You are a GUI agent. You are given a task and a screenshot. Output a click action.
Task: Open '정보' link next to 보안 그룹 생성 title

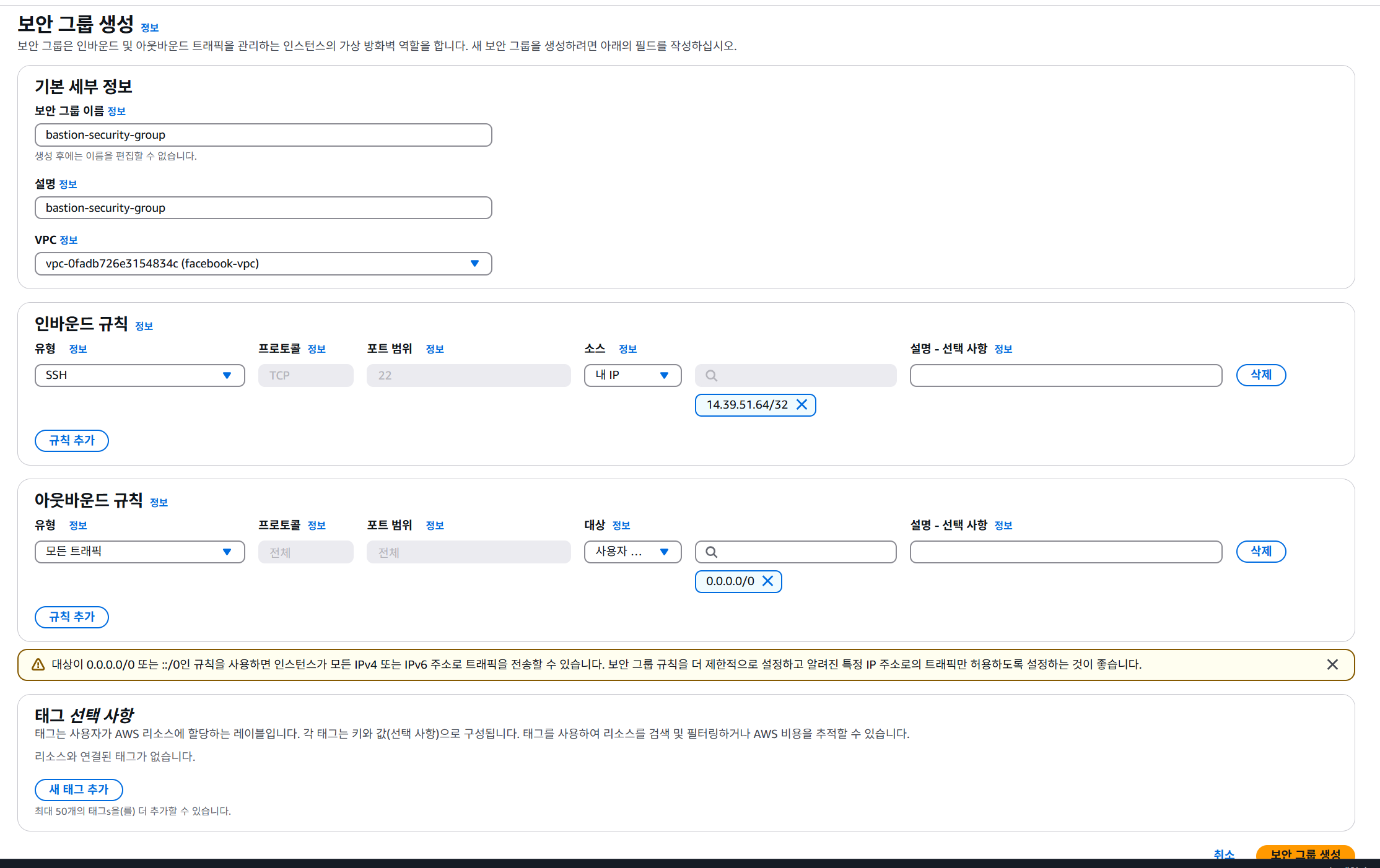point(150,28)
